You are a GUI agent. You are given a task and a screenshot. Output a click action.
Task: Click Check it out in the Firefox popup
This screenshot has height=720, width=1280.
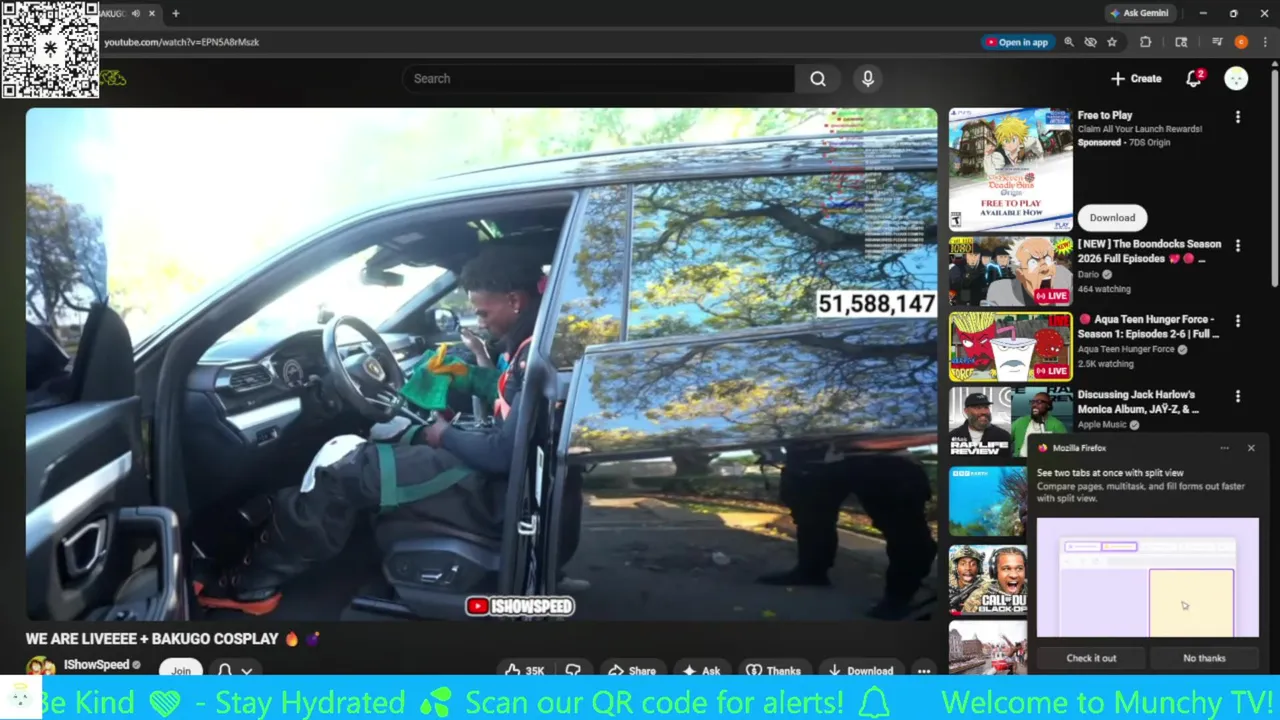pos(1091,658)
